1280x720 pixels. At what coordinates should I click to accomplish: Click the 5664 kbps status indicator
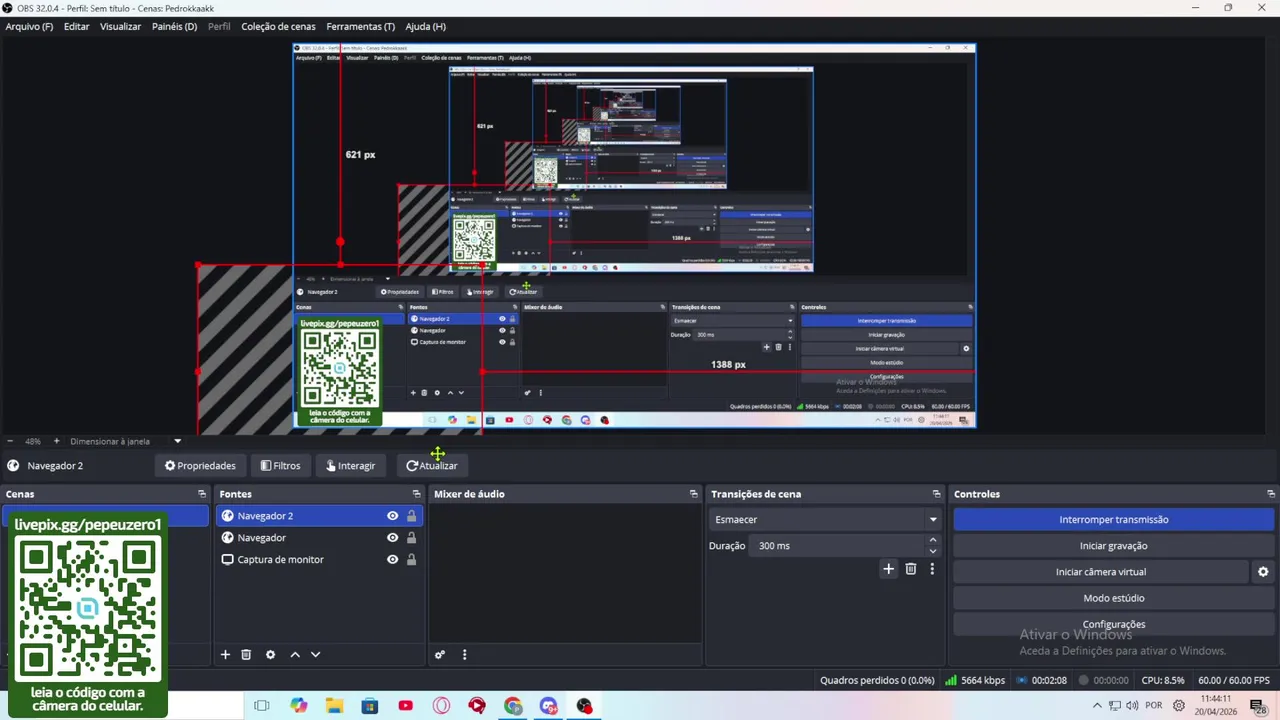[975, 681]
